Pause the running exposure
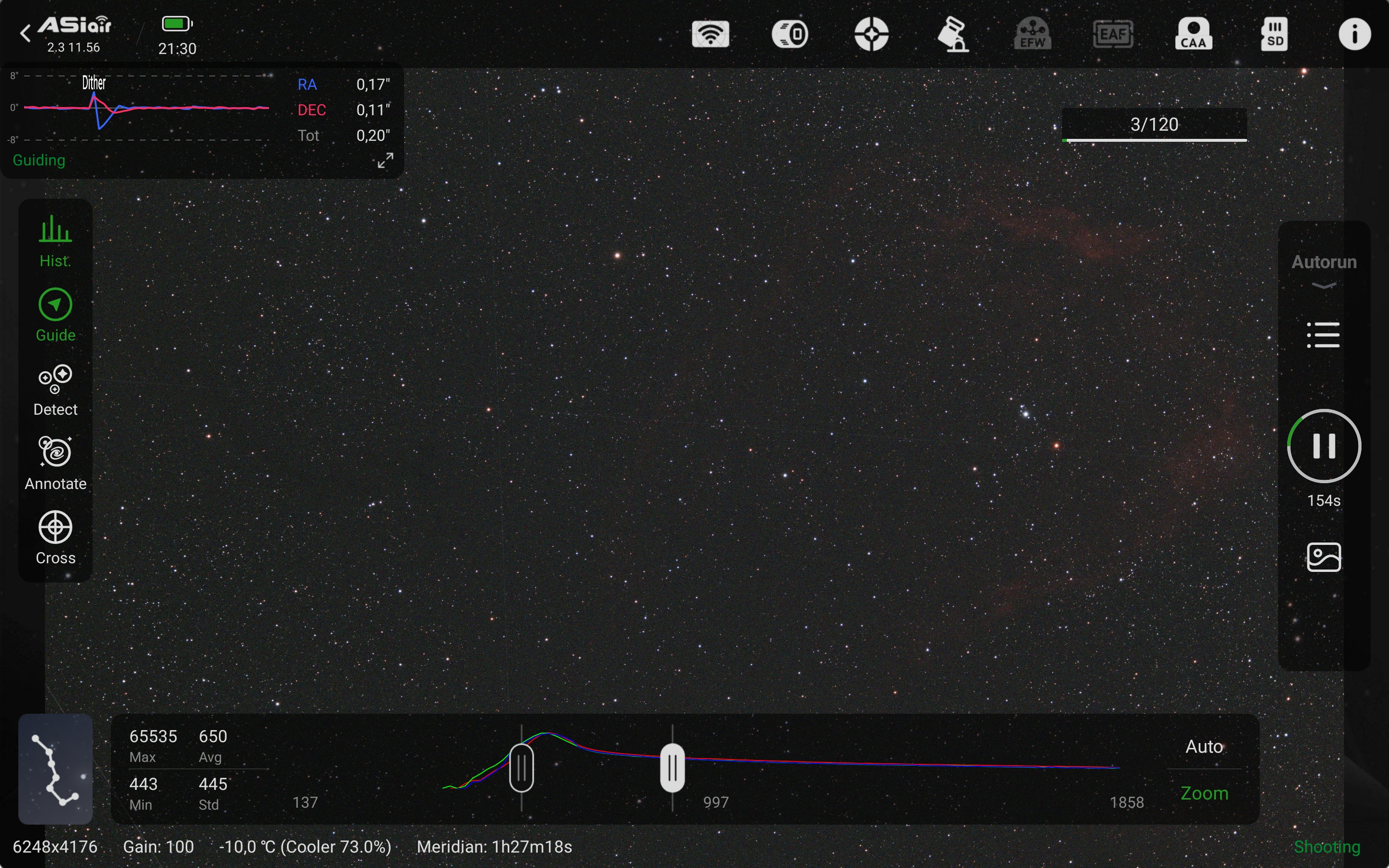Image resolution: width=1389 pixels, height=868 pixels. tap(1323, 446)
